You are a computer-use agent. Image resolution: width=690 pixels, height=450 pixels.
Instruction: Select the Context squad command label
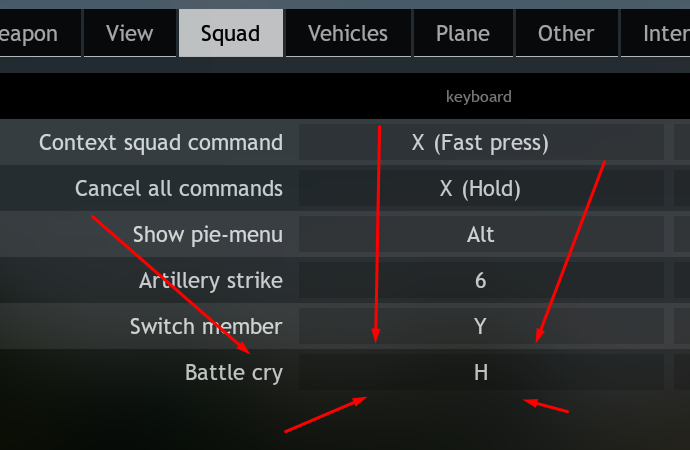click(x=161, y=143)
